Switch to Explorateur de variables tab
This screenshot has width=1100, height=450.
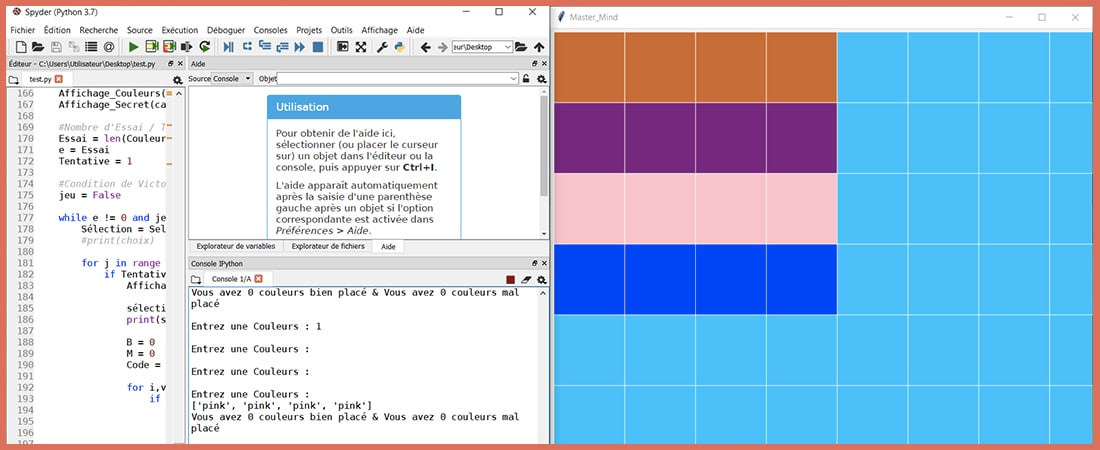235,246
